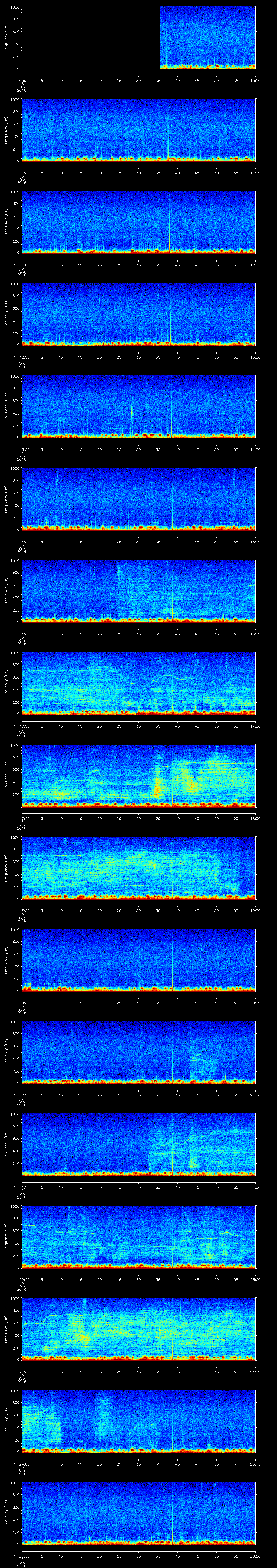
Task: Select the '11:19:00' time axis label
Action: tap(22, 1003)
